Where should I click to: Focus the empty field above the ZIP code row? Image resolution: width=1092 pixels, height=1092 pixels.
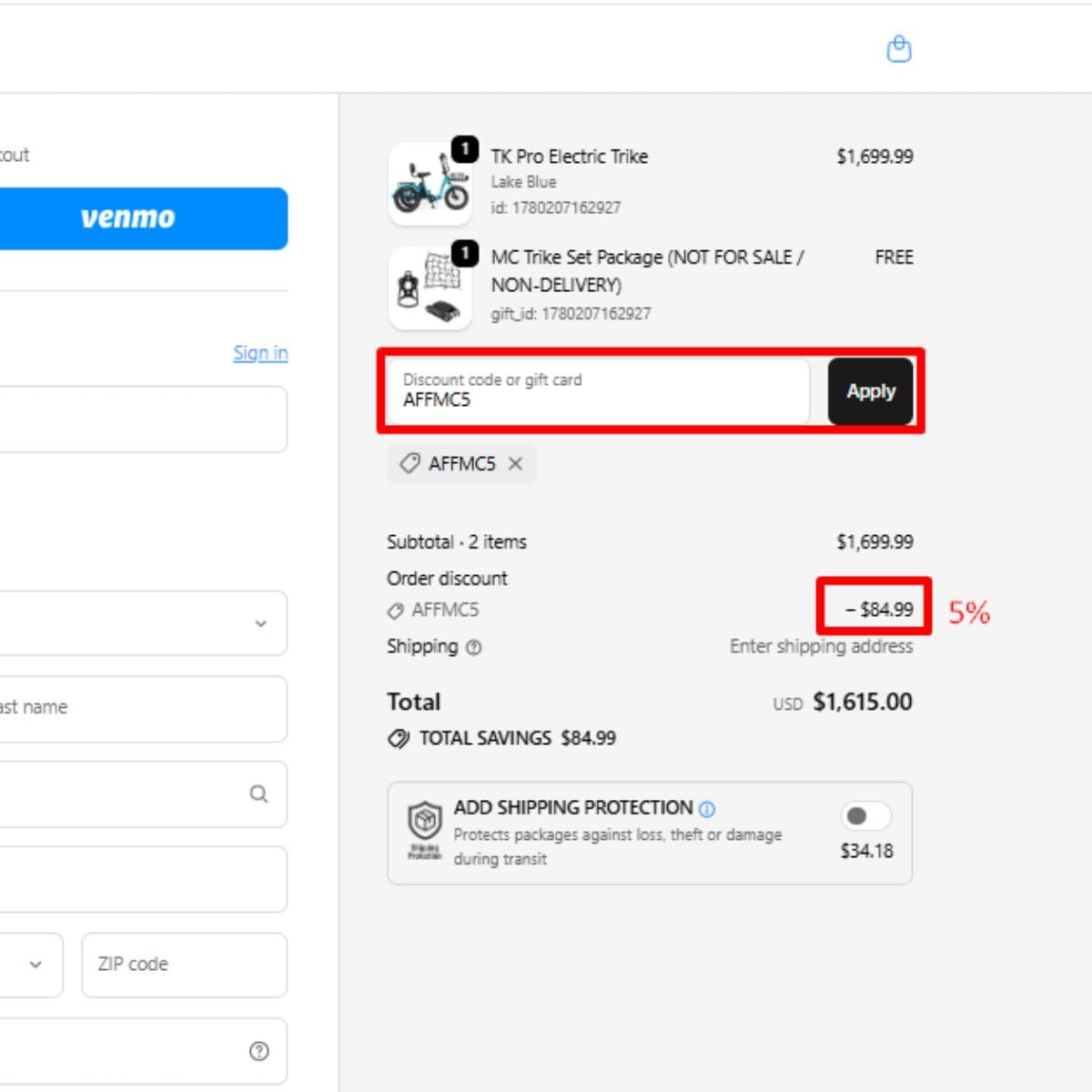[143, 880]
